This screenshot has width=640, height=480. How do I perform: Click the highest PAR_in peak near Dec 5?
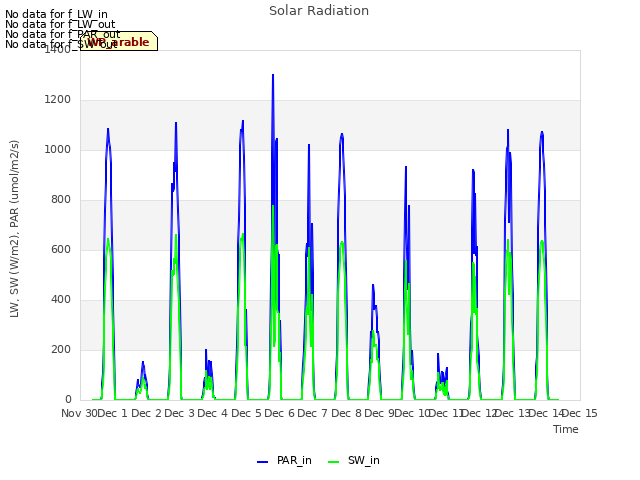[273, 76]
